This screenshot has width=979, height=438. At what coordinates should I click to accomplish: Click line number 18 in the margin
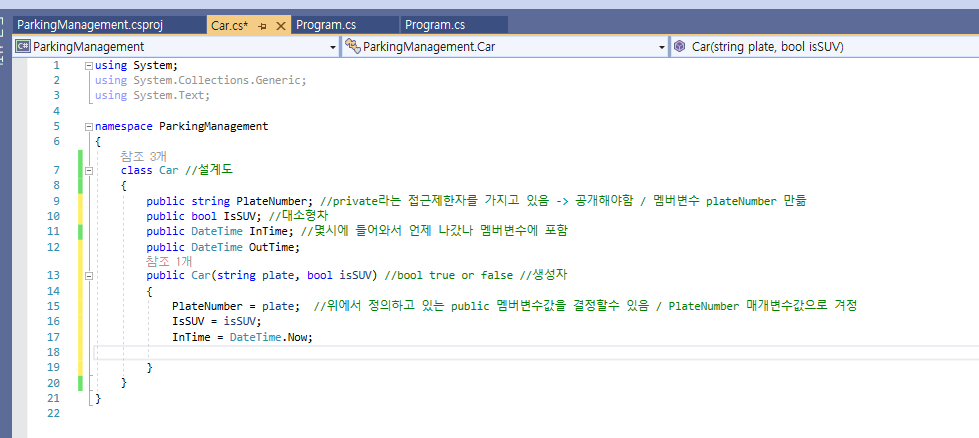point(54,353)
